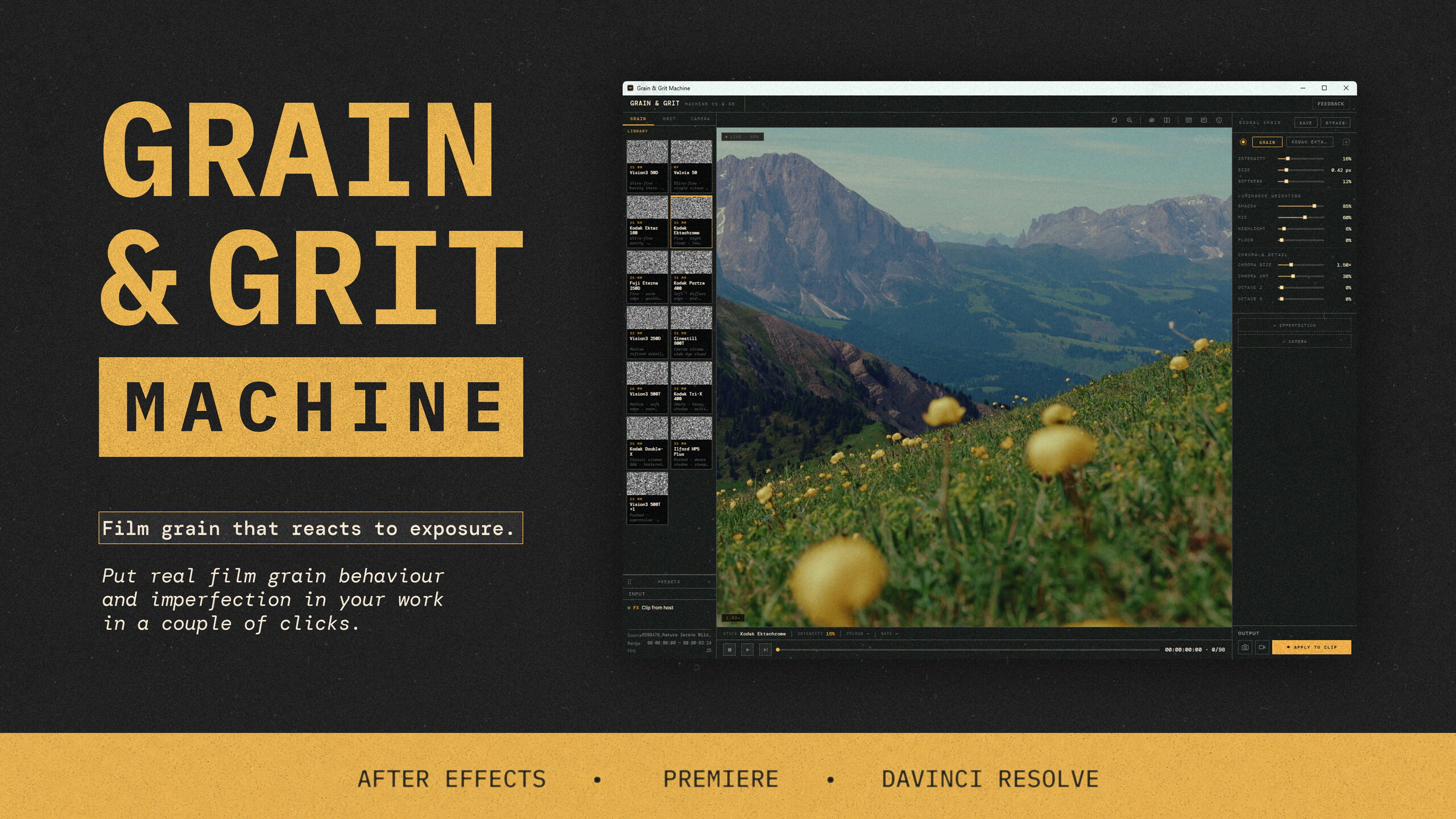This screenshot has width=1456, height=819.
Task: Choose Fuji Eterna 250D stock
Action: tap(647, 277)
